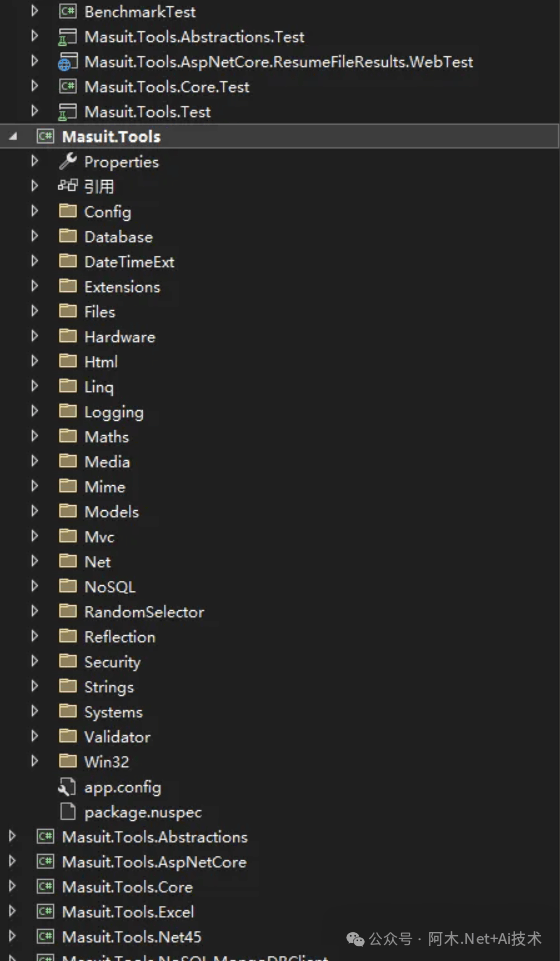Select the Masuit.Tools.Net45 project
This screenshot has width=560, height=961.
coord(132,936)
